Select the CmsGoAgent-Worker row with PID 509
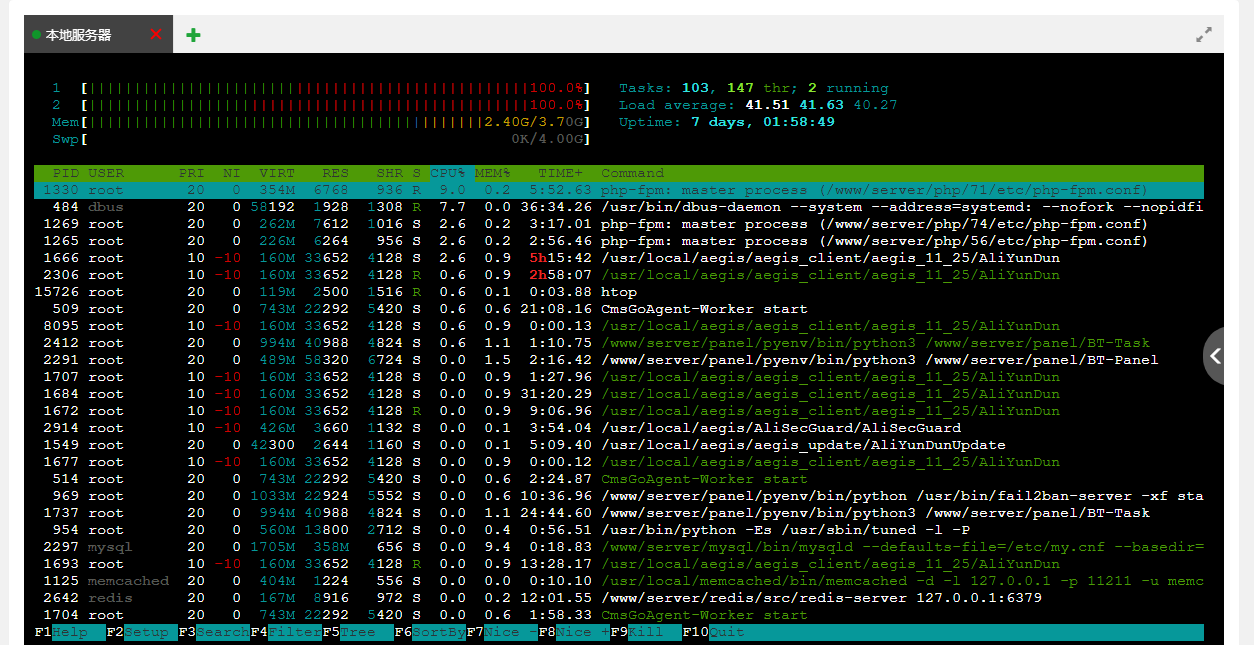1254x645 pixels. (619, 309)
